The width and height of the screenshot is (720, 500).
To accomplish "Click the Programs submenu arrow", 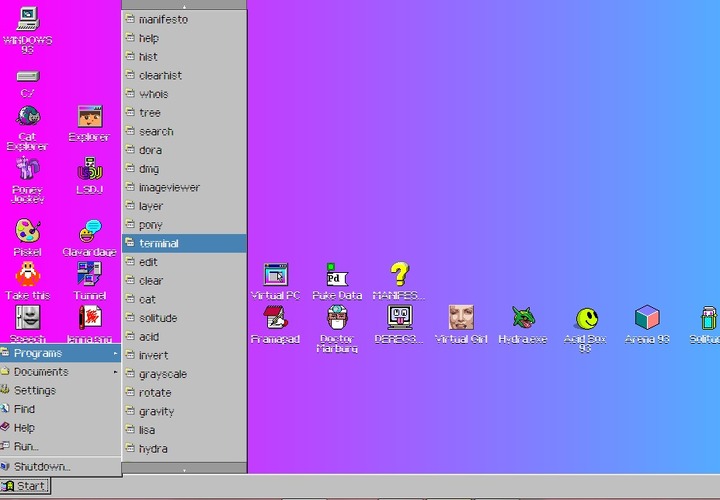I will [x=115, y=353].
